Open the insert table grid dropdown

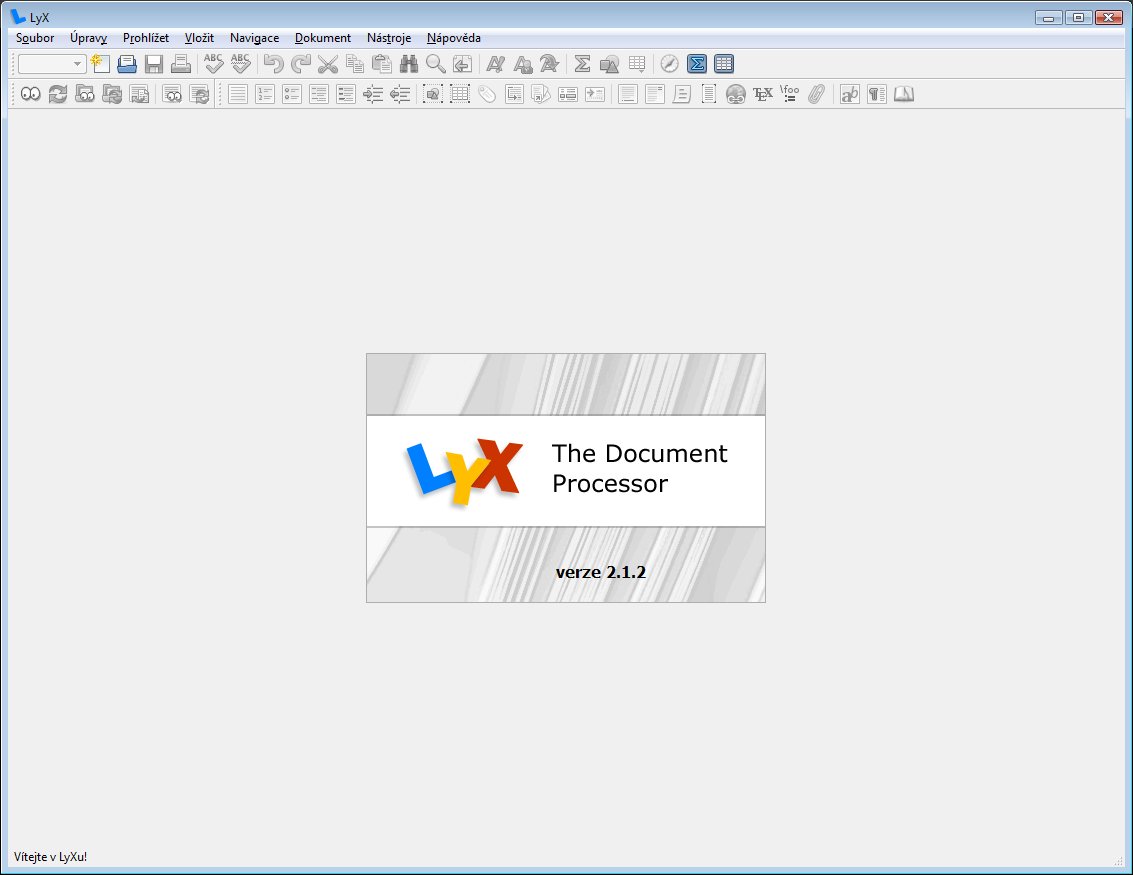click(637, 64)
